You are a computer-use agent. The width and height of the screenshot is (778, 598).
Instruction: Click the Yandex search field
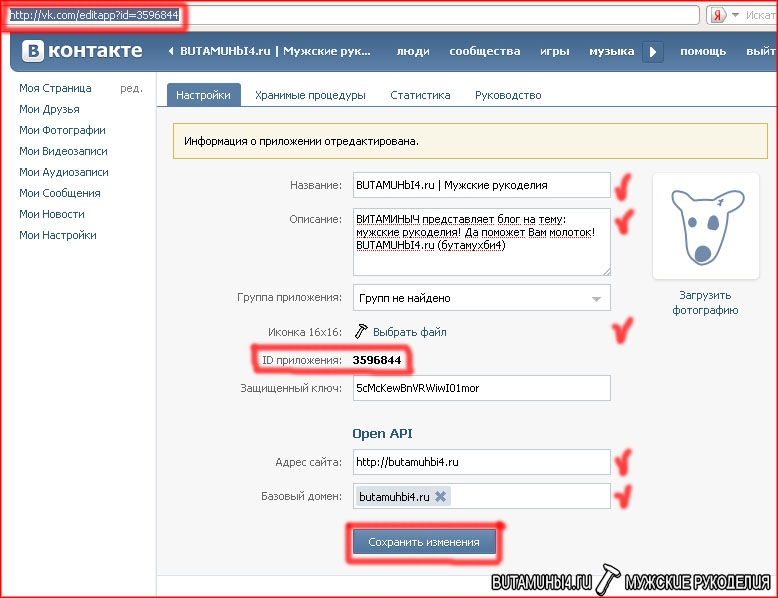click(x=759, y=15)
